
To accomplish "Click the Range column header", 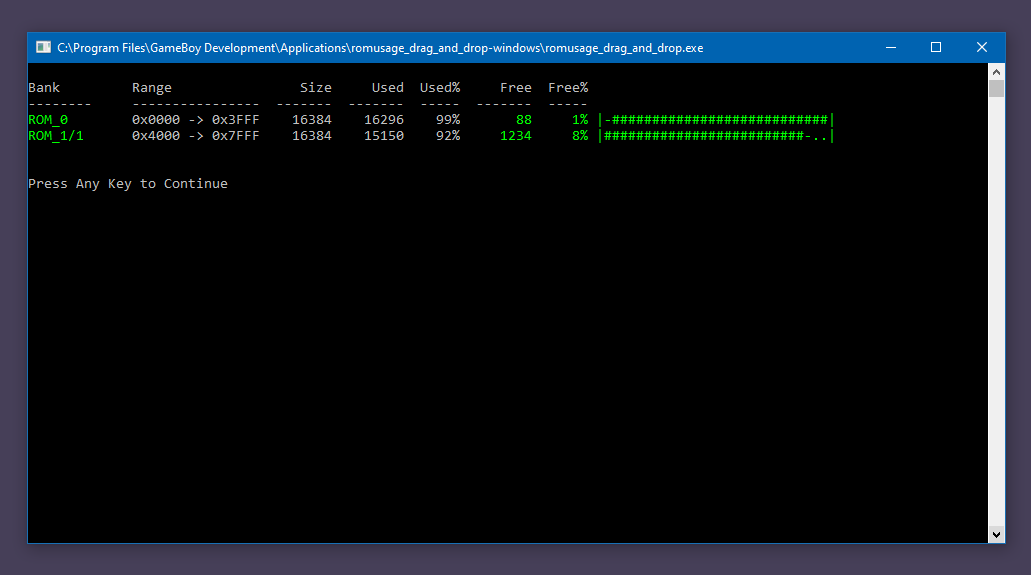I will (x=152, y=88).
